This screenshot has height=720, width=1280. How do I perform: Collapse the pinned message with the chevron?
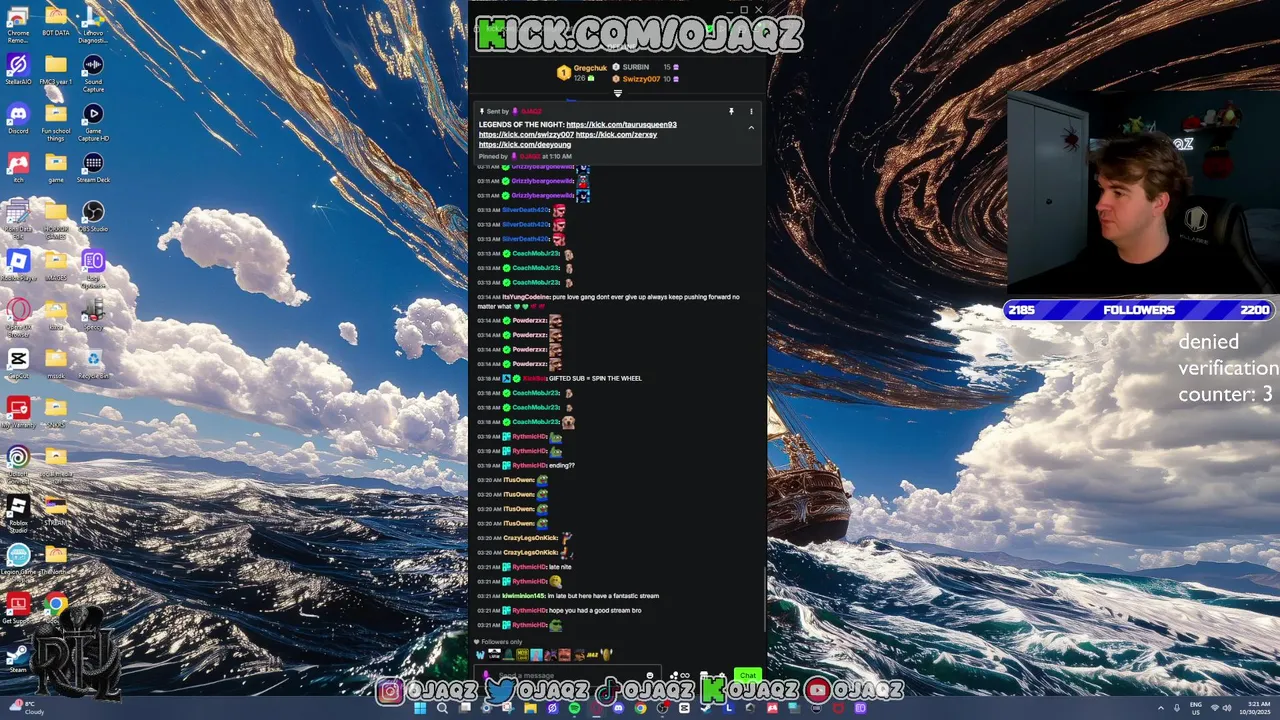click(x=751, y=127)
